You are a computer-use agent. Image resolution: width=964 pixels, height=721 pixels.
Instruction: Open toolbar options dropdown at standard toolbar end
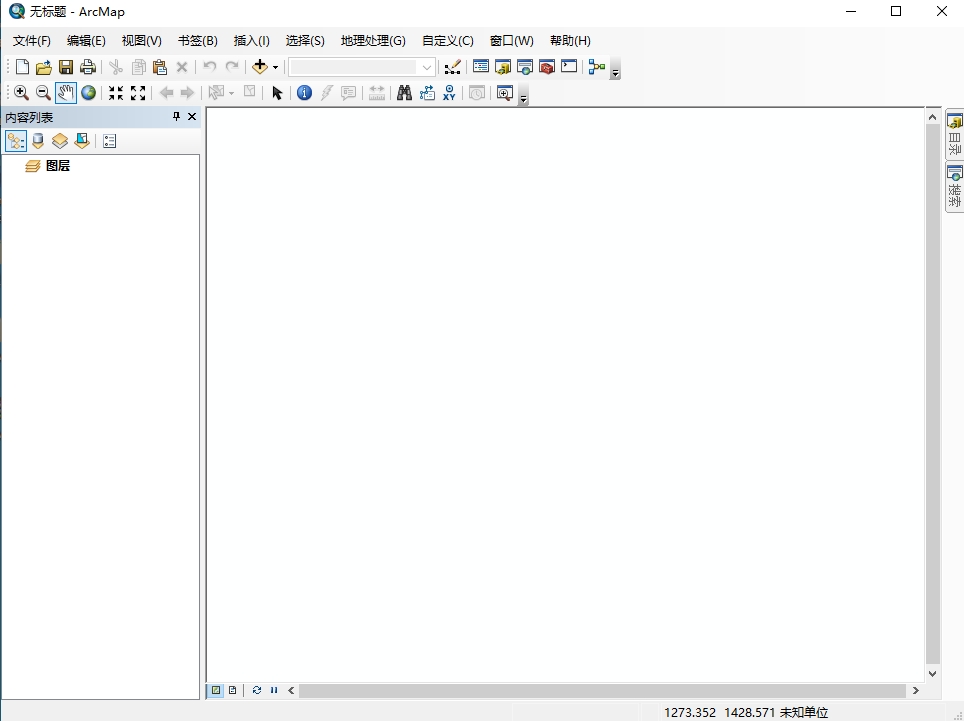(614, 71)
